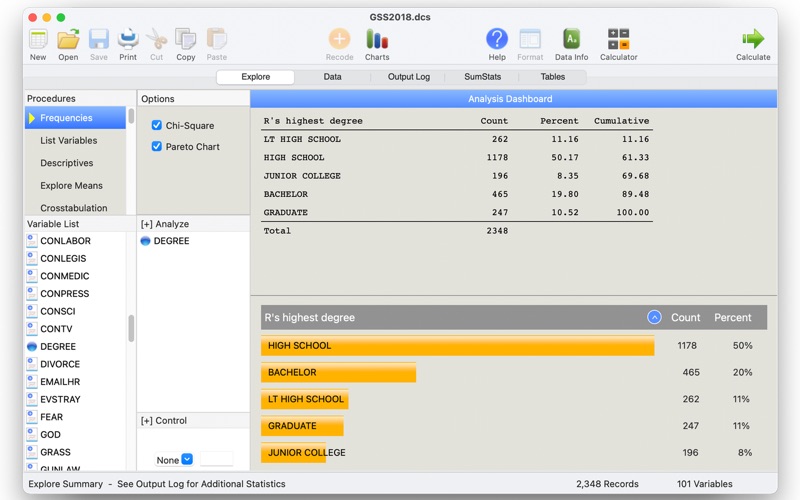
Task: Select the Frequencies procedure
Action: pyautogui.click(x=76, y=118)
